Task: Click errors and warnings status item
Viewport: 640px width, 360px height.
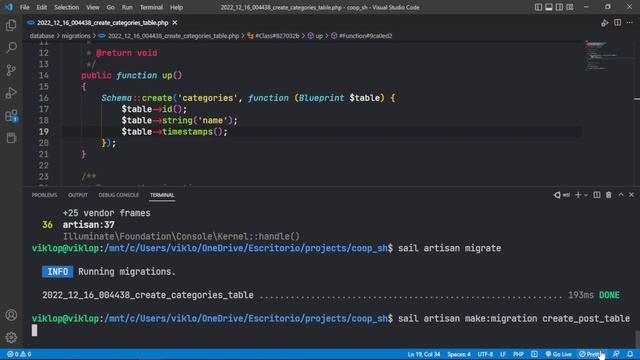Action: [x=19, y=354]
